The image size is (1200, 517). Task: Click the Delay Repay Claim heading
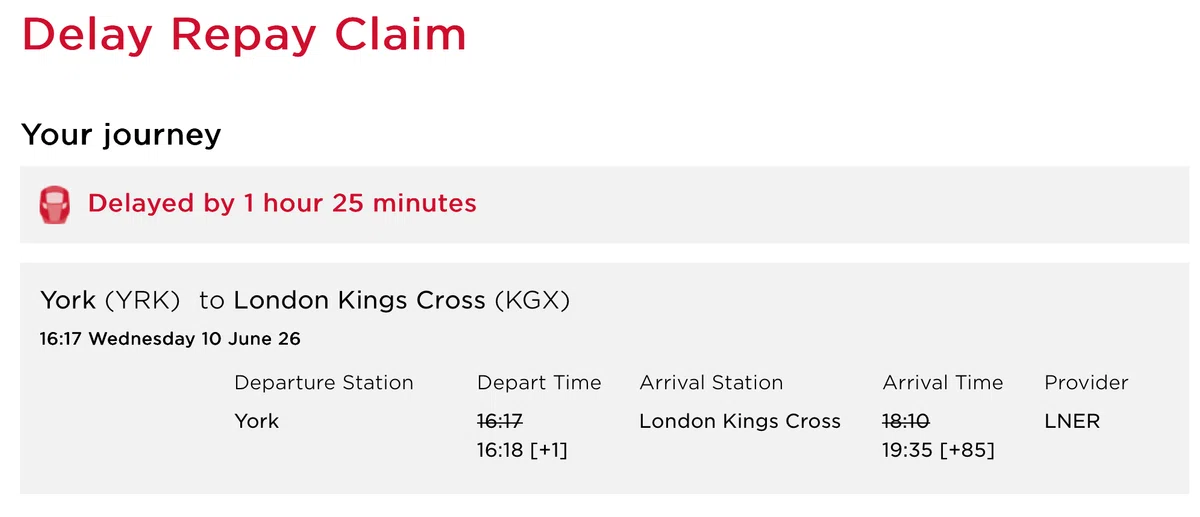click(x=244, y=34)
